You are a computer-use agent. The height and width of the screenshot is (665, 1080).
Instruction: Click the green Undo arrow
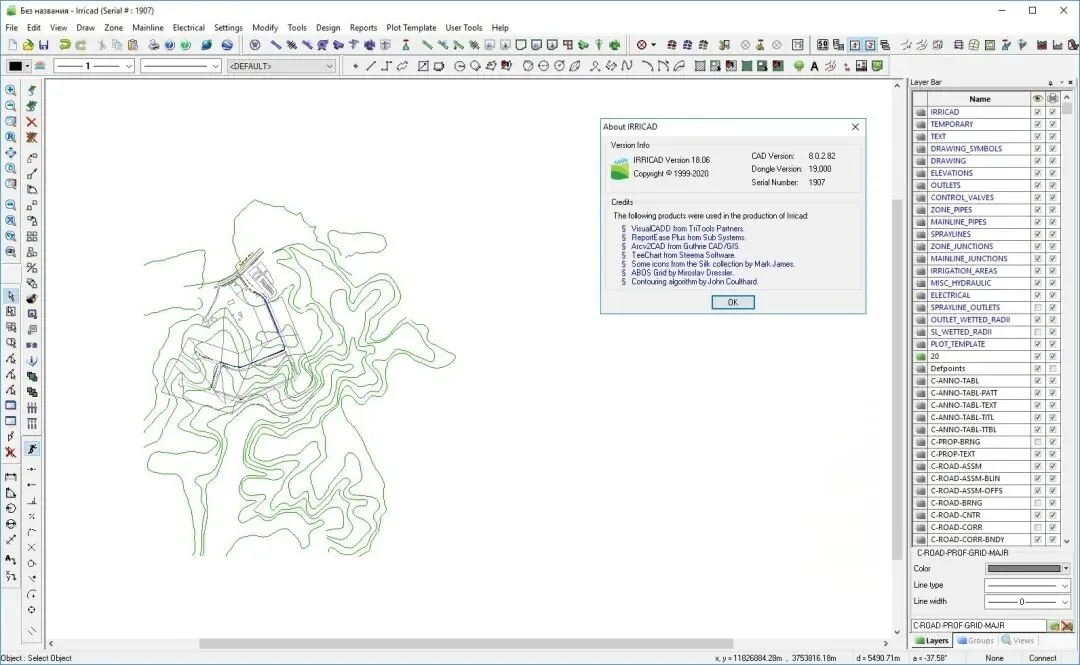(65, 45)
